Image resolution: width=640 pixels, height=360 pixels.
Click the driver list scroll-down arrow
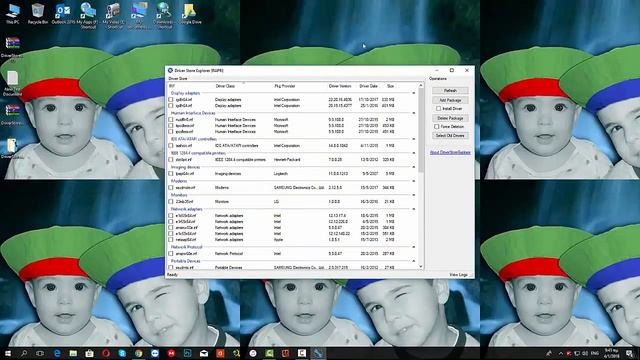click(421, 267)
